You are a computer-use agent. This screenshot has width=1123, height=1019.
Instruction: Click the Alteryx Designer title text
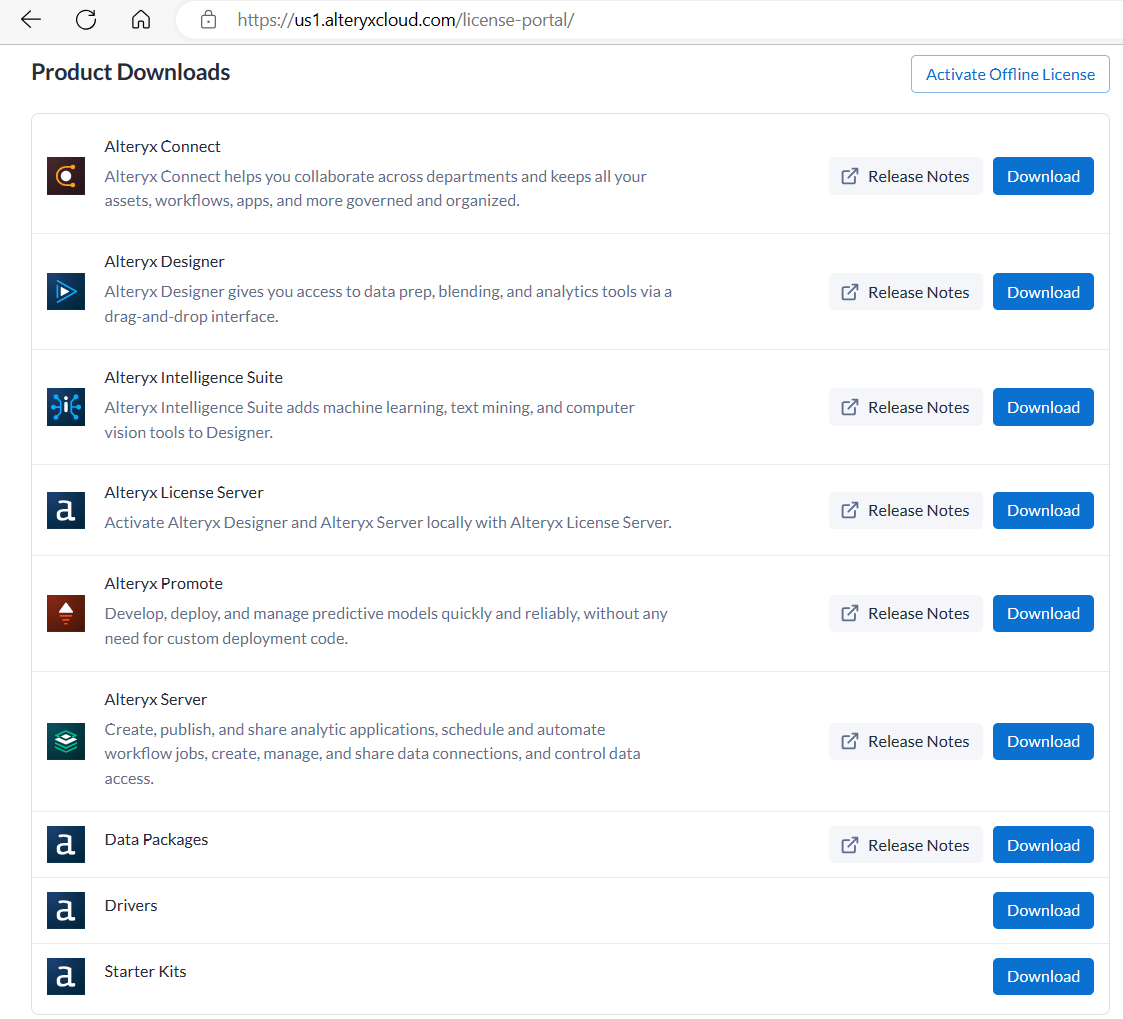point(164,261)
